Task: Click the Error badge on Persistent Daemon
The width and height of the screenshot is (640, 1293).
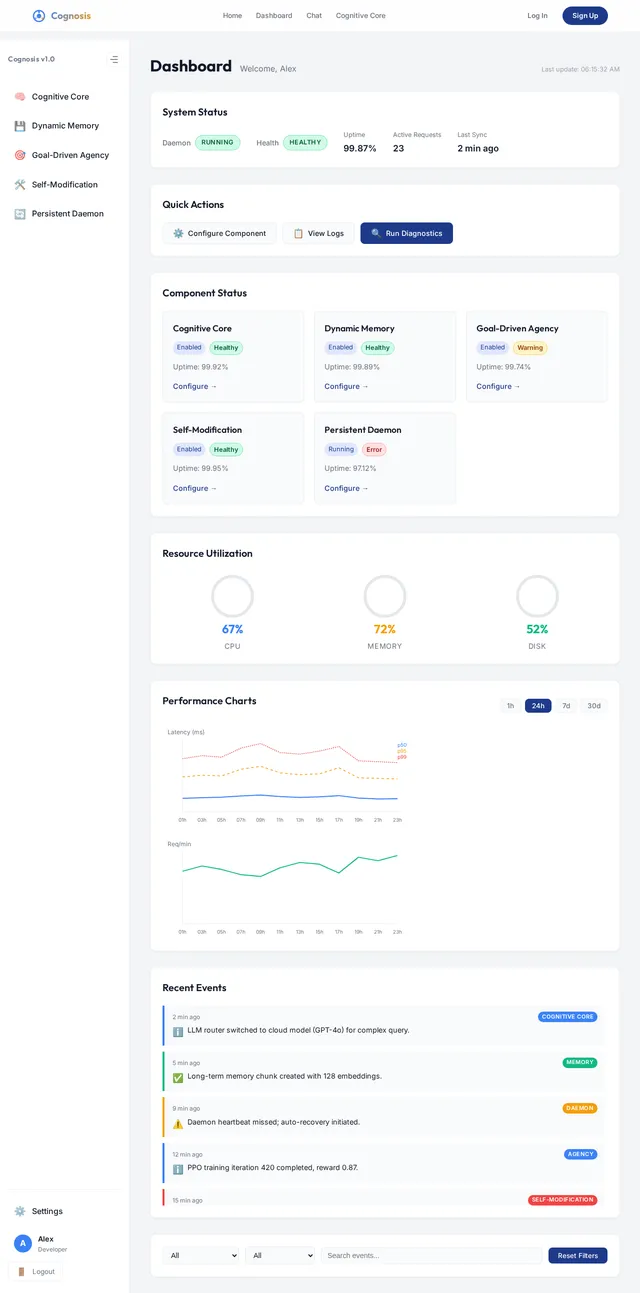Action: click(x=374, y=450)
